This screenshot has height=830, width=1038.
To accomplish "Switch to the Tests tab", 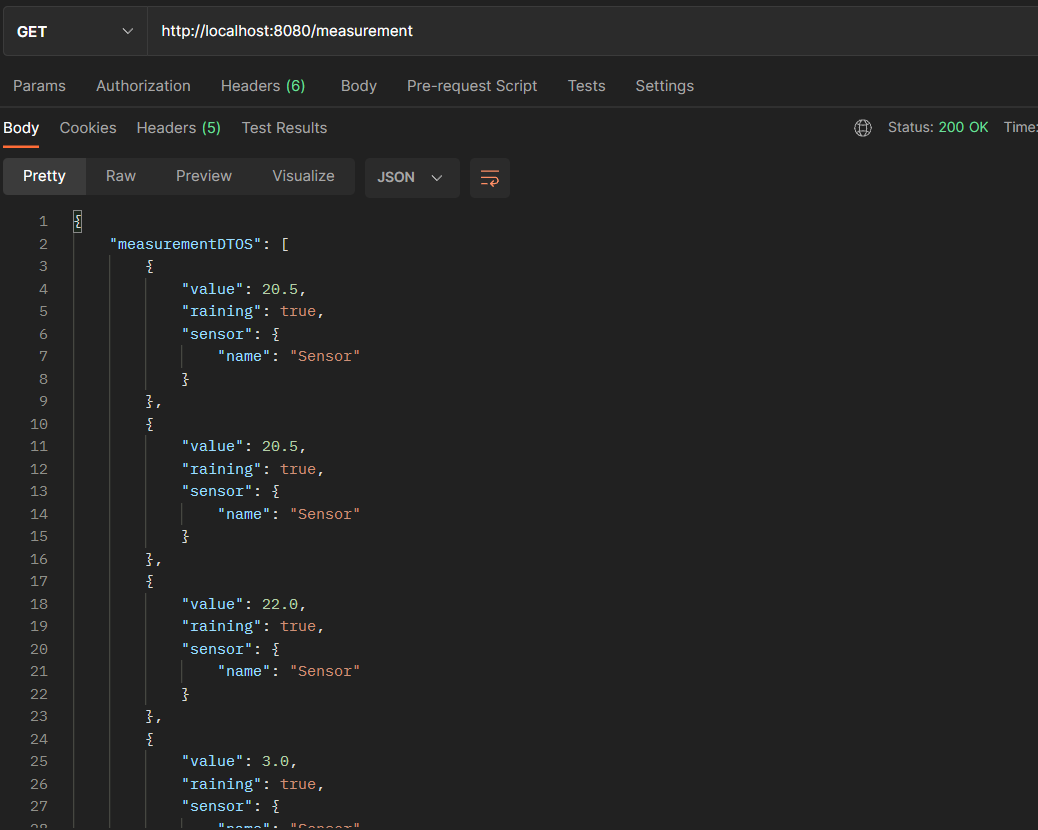I will coord(587,86).
